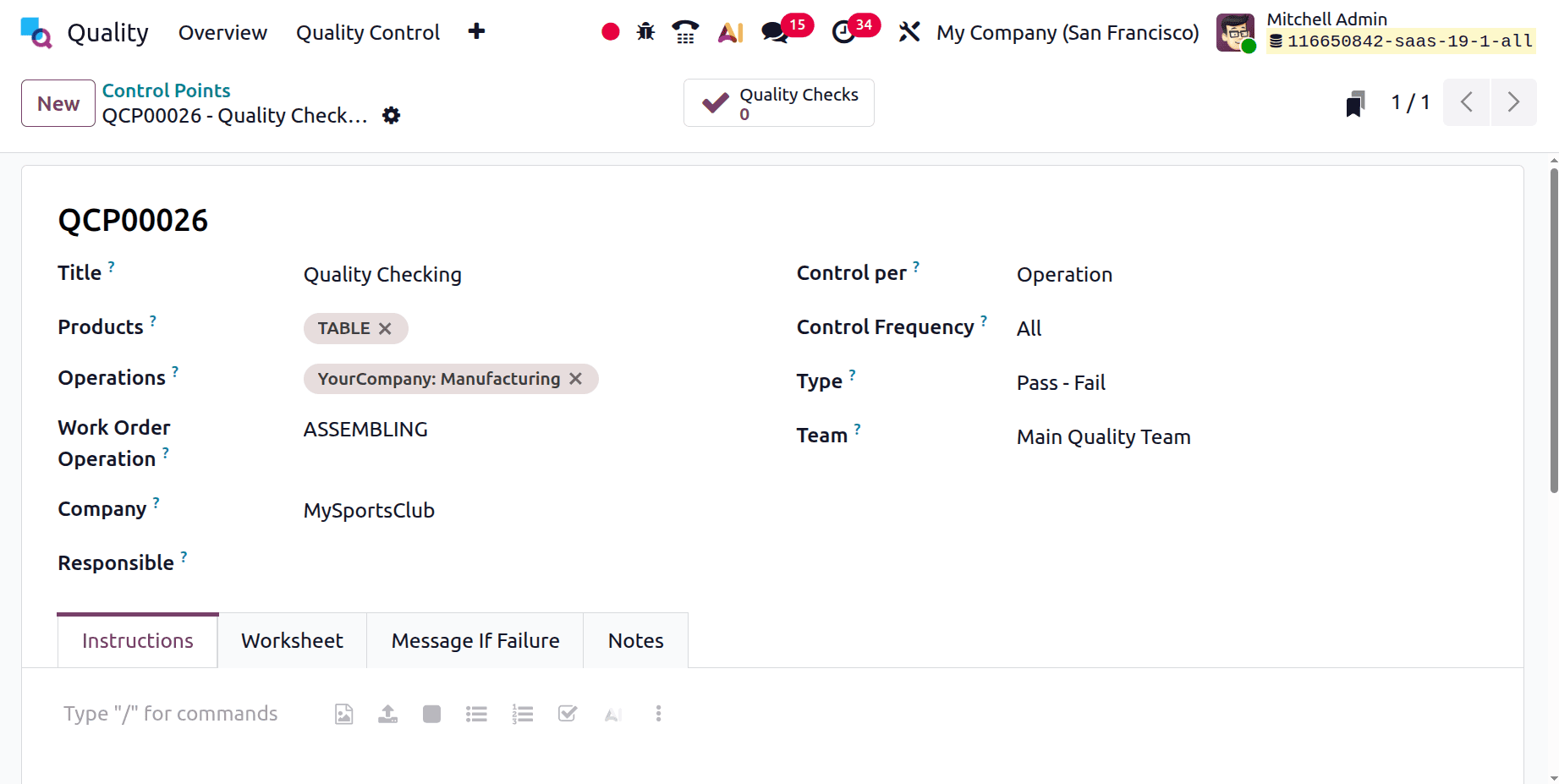
Task: Switch to the Worksheet tab
Action: pos(292,640)
